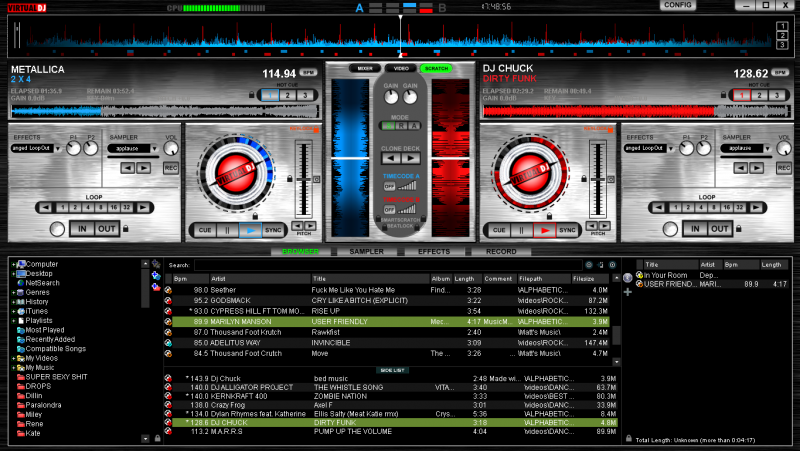
Task: Turn on Timecode B OFF switch
Action: [x=389, y=210]
